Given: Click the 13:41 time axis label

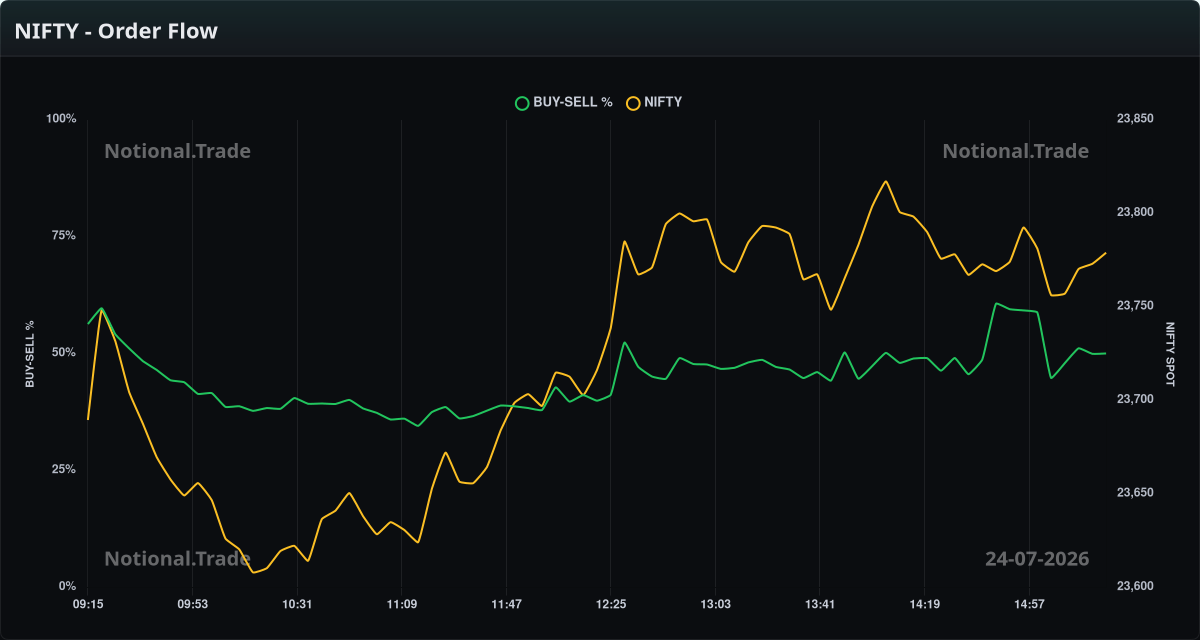Looking at the screenshot, I should pyautogui.click(x=819, y=604).
